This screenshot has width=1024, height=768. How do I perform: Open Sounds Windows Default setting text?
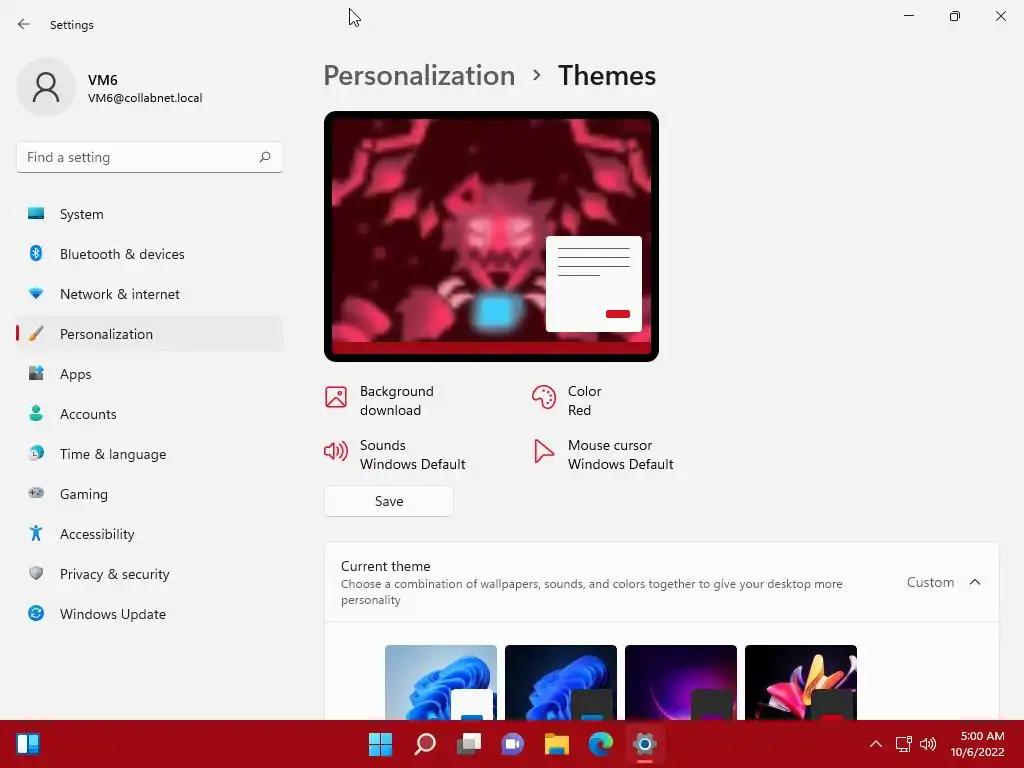click(x=413, y=455)
